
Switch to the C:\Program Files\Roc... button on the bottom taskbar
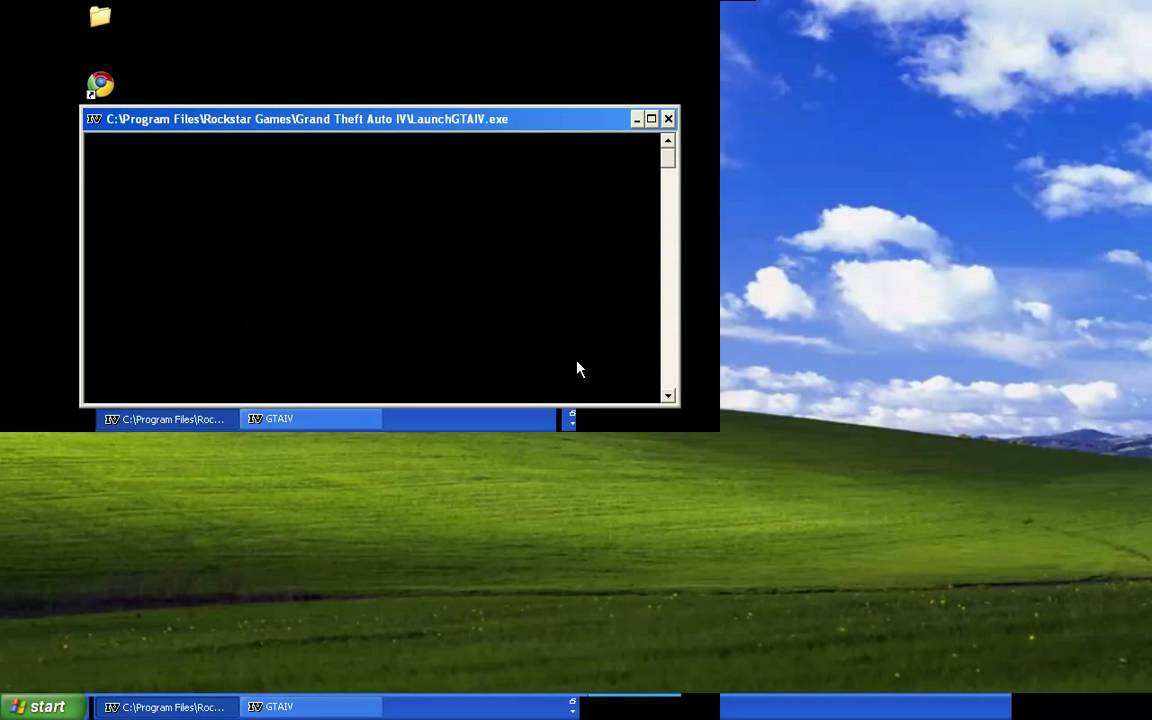click(x=167, y=708)
